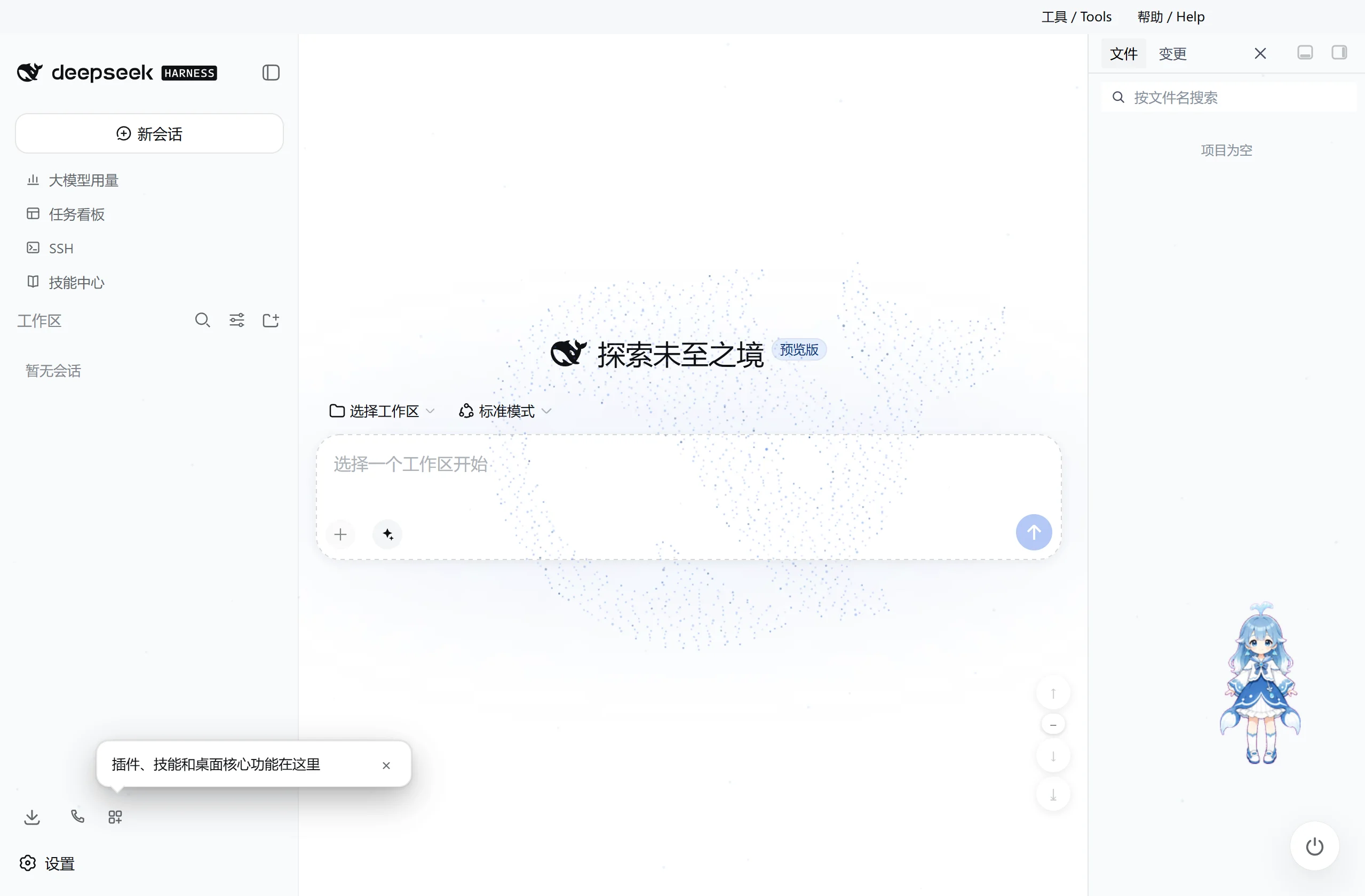Expand the 选择工作区 dropdown
Screen dimensions: 1365x896
[382, 411]
